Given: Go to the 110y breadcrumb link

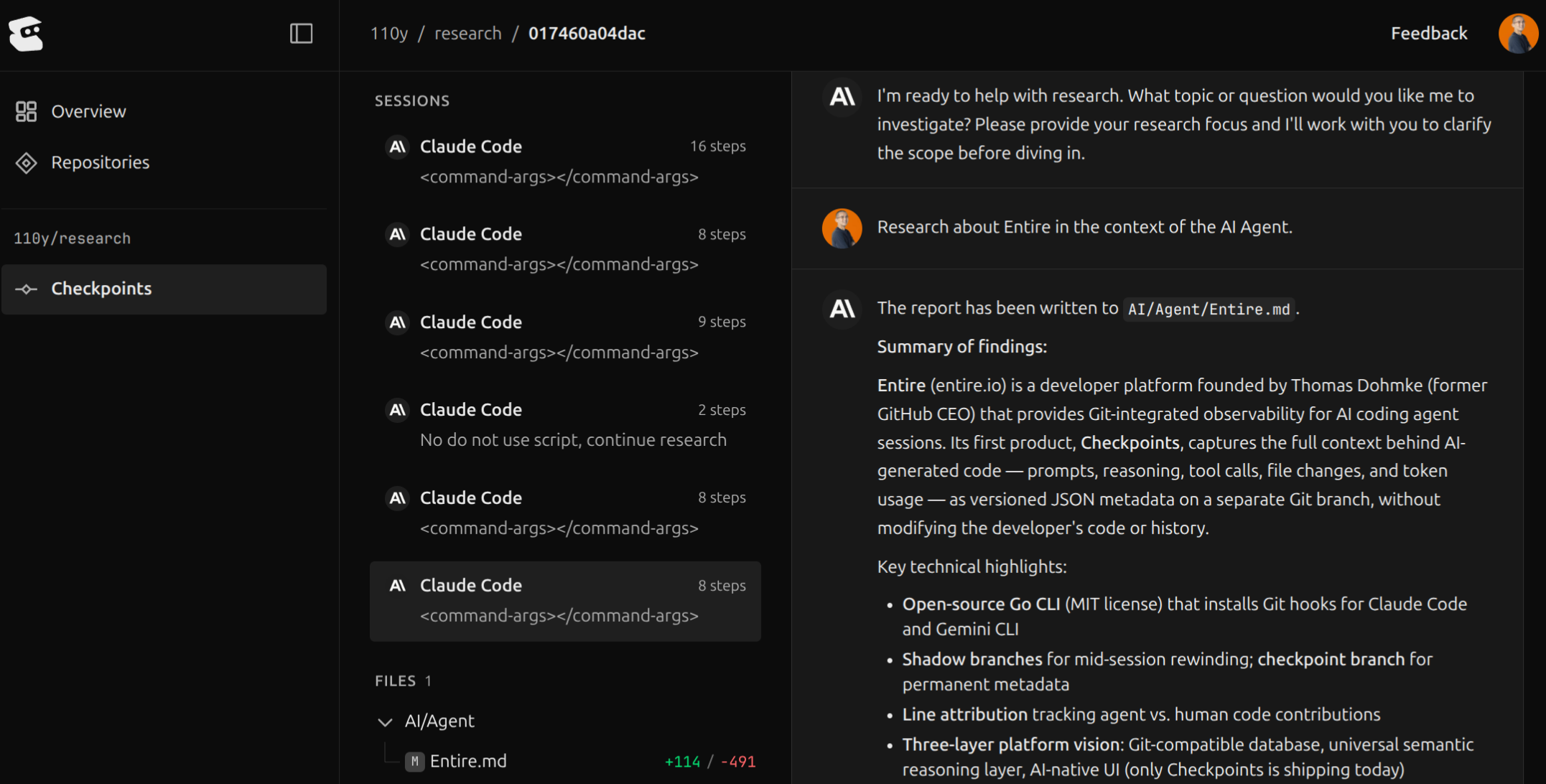Looking at the screenshot, I should (x=389, y=34).
